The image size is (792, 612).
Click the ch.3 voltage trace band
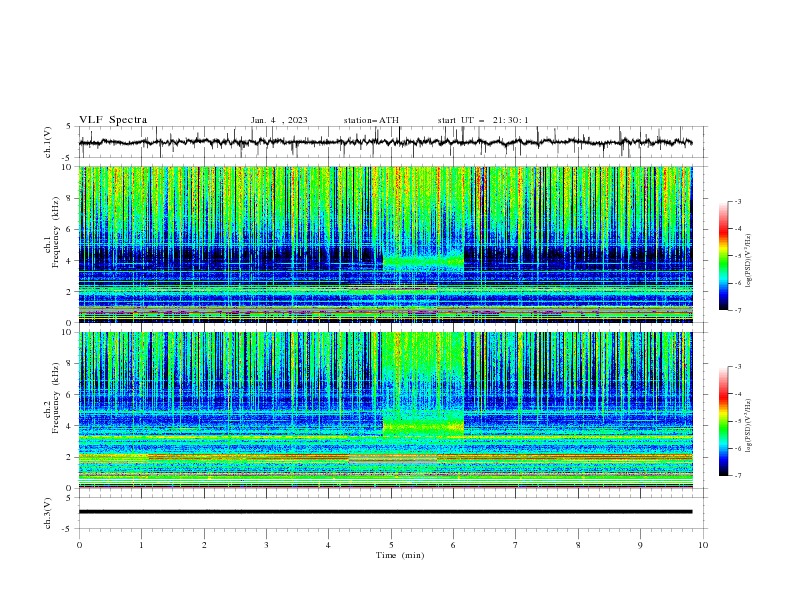tap(385, 512)
